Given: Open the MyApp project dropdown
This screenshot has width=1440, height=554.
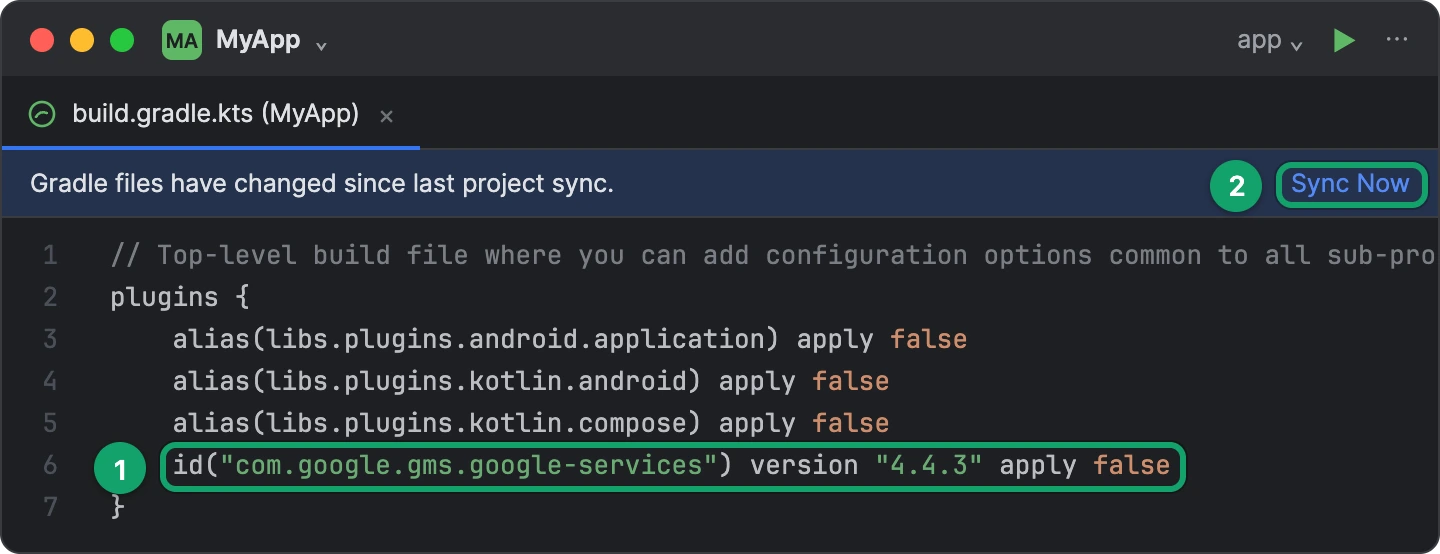Looking at the screenshot, I should (x=271, y=42).
